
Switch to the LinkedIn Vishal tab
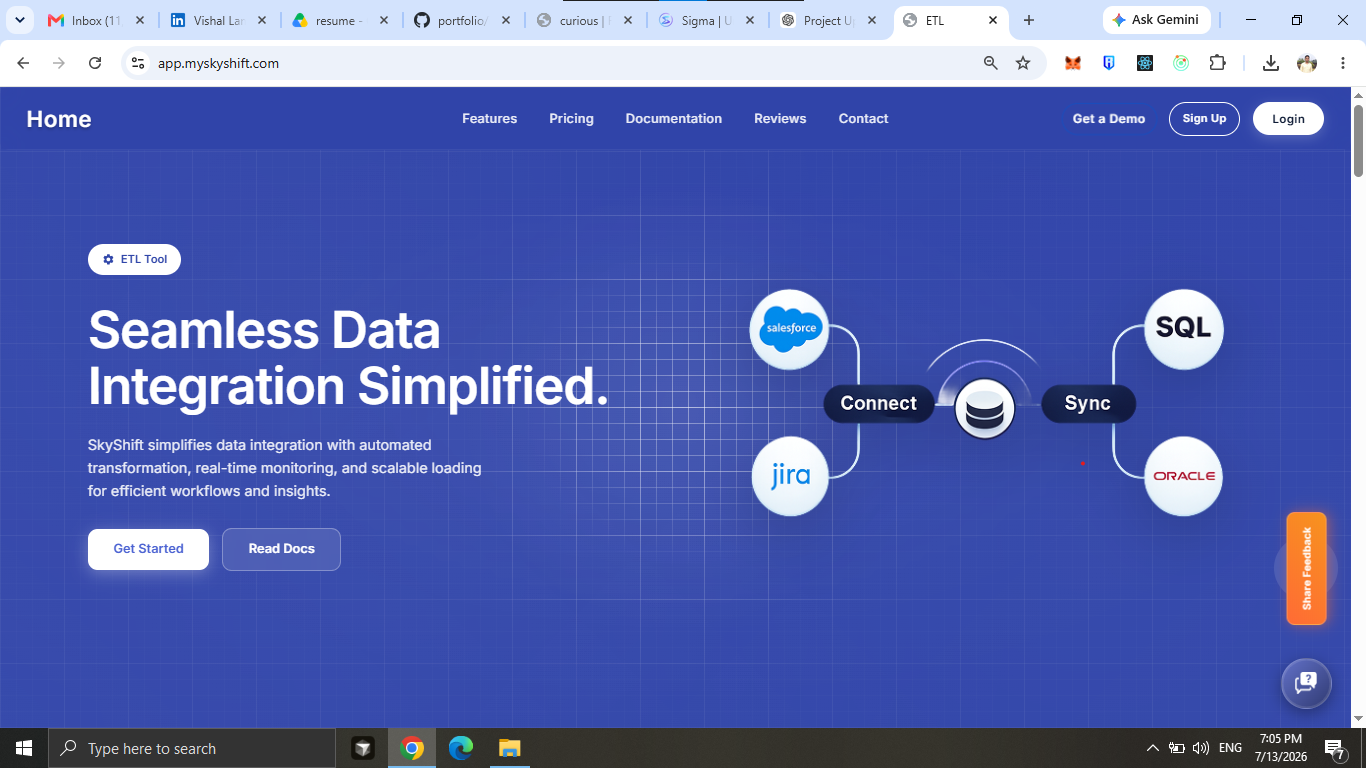click(220, 20)
